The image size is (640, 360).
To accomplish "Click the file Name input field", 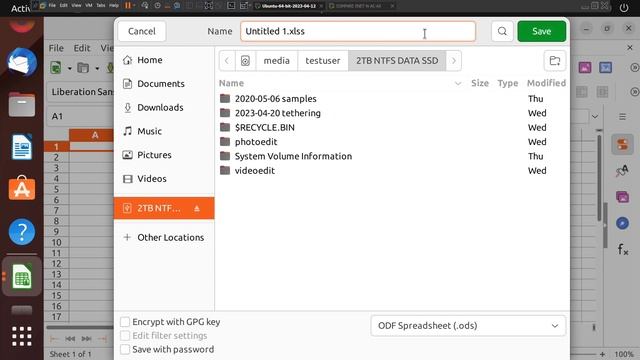I will pyautogui.click(x=358, y=31).
